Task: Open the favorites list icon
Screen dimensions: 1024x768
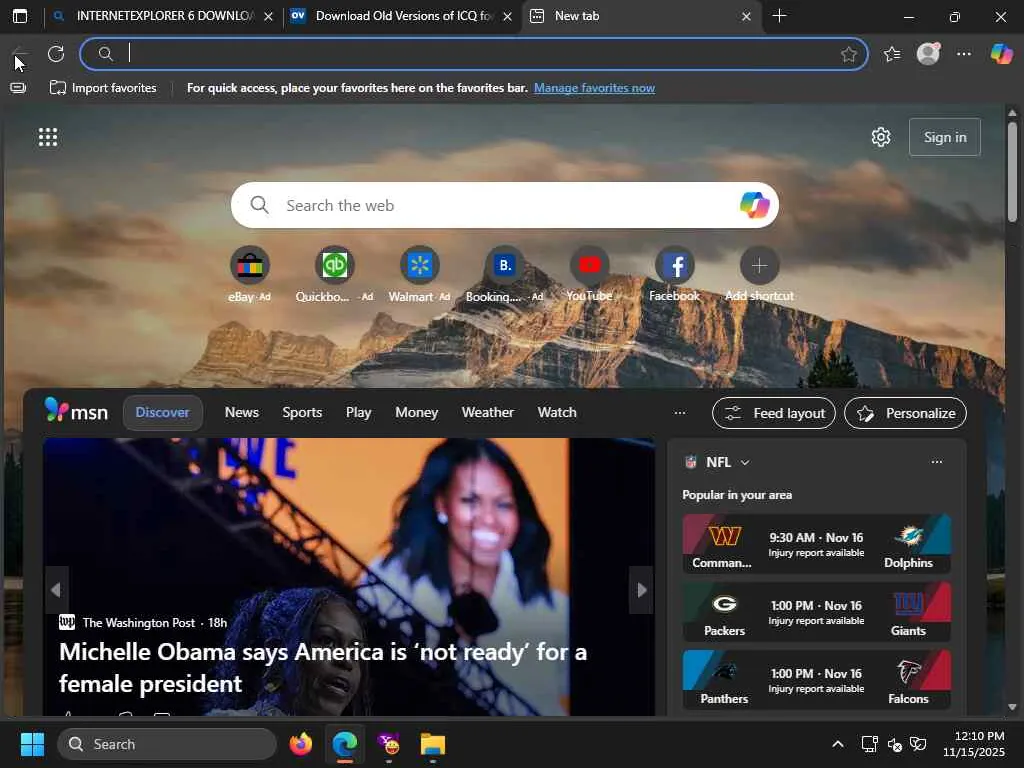Action: 892,54
